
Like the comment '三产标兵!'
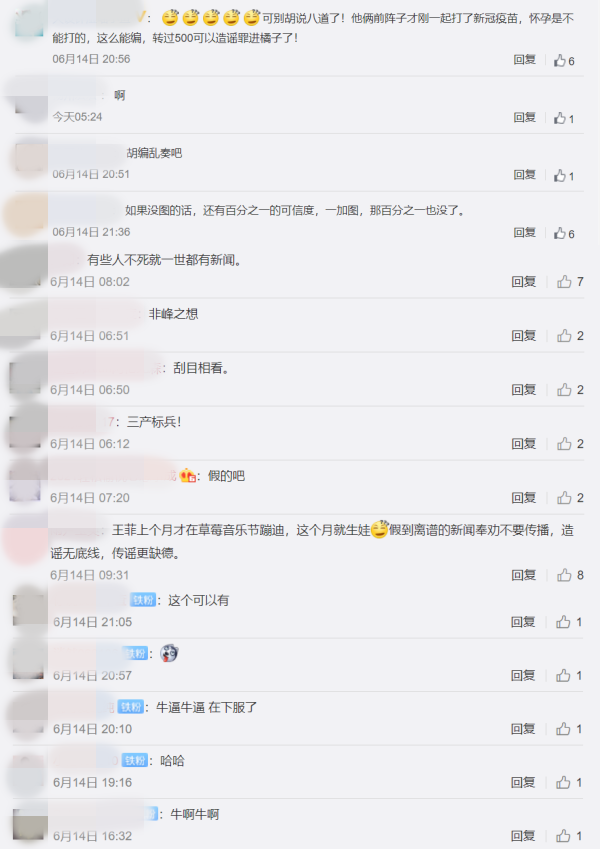pyautogui.click(x=570, y=444)
